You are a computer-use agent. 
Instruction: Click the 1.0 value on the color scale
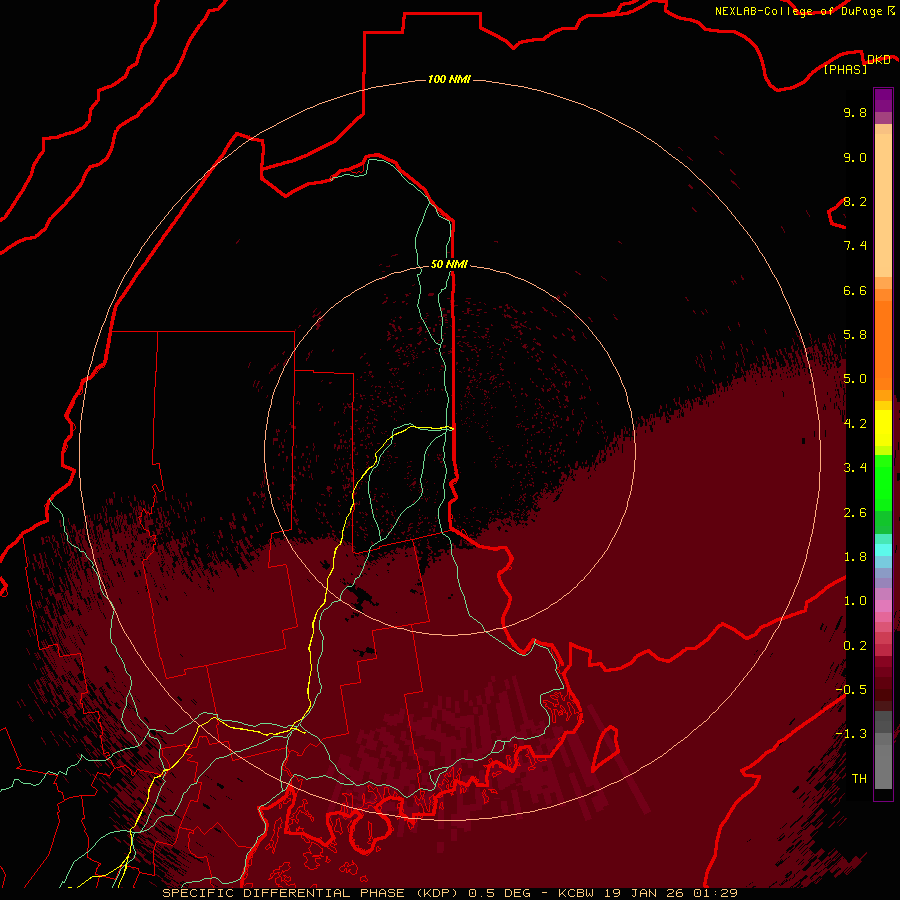click(855, 601)
